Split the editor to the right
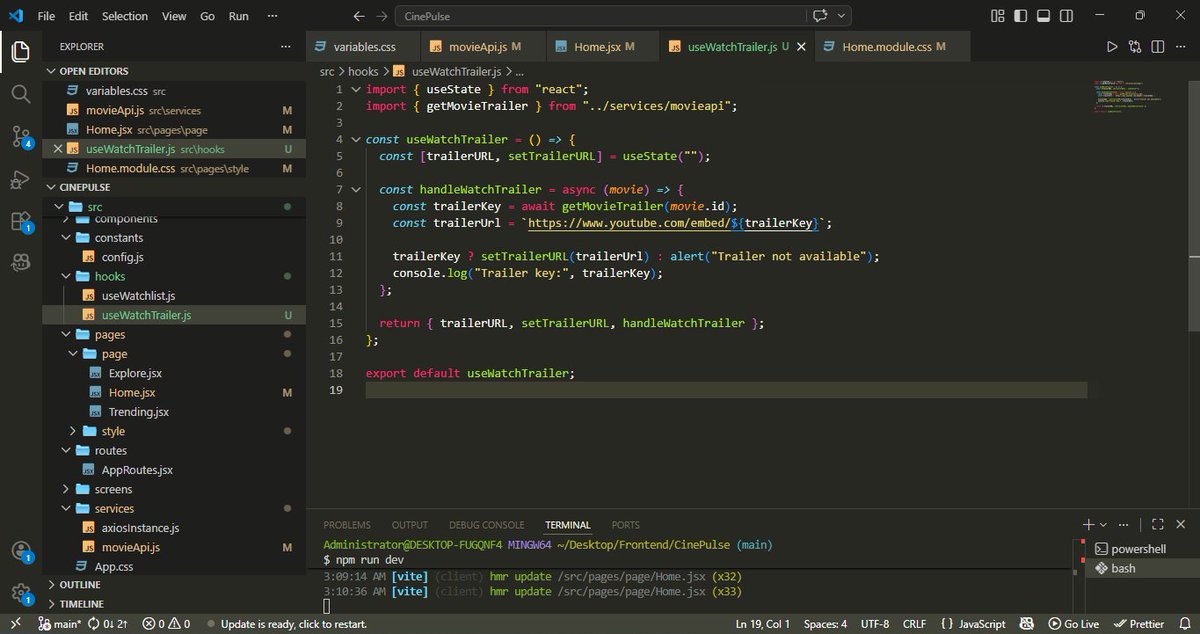1200x634 pixels. pyautogui.click(x=1158, y=47)
